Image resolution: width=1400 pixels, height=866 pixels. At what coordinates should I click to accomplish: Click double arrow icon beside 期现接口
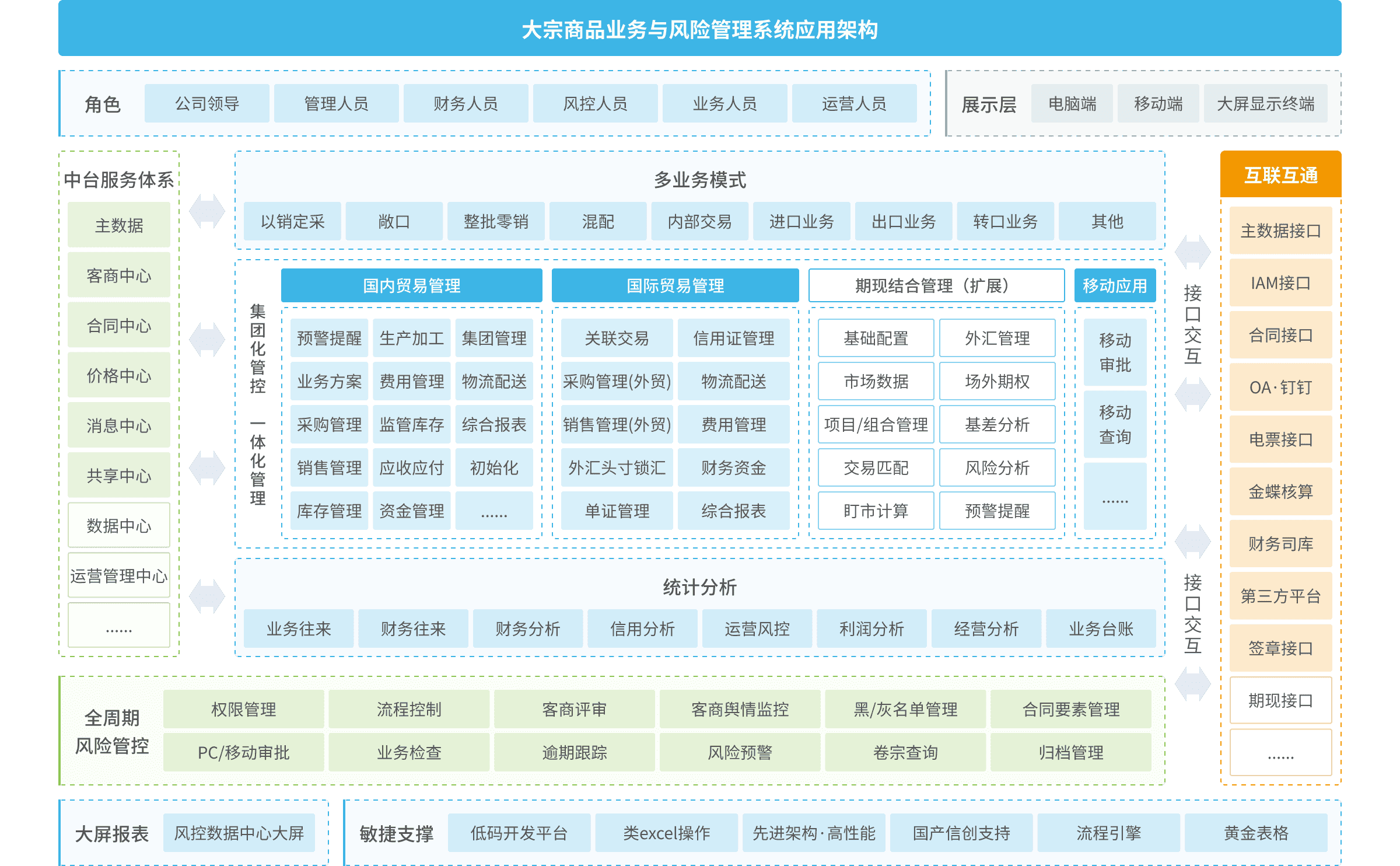click(1192, 684)
